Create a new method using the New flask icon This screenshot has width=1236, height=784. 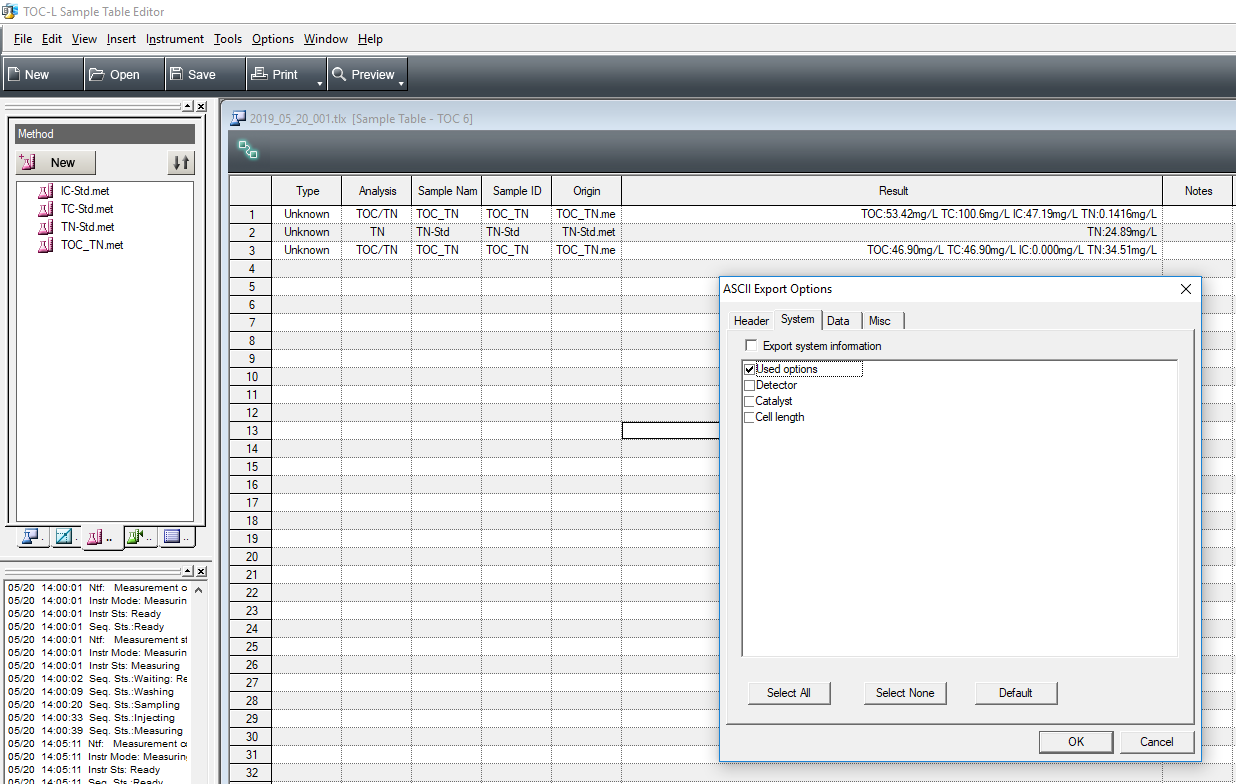pyautogui.click(x=54, y=162)
